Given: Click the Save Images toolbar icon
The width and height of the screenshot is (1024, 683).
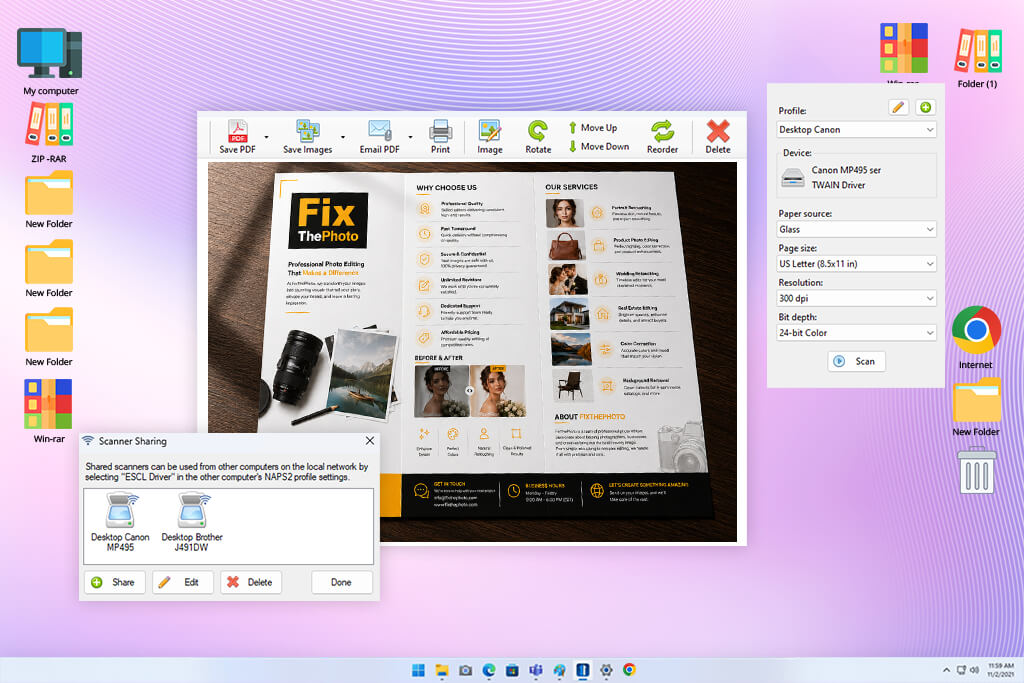Looking at the screenshot, I should 308,136.
